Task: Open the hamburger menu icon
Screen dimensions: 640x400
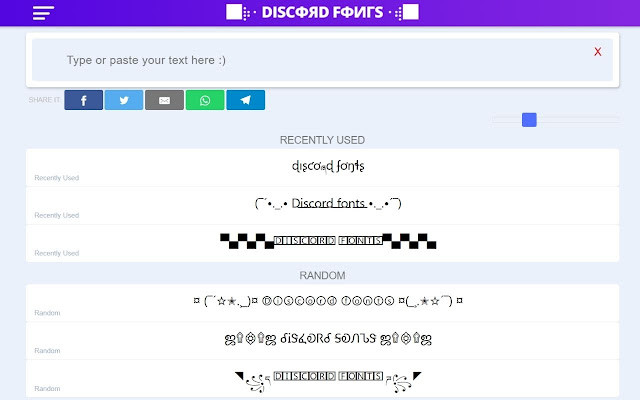Action: pyautogui.click(x=43, y=13)
